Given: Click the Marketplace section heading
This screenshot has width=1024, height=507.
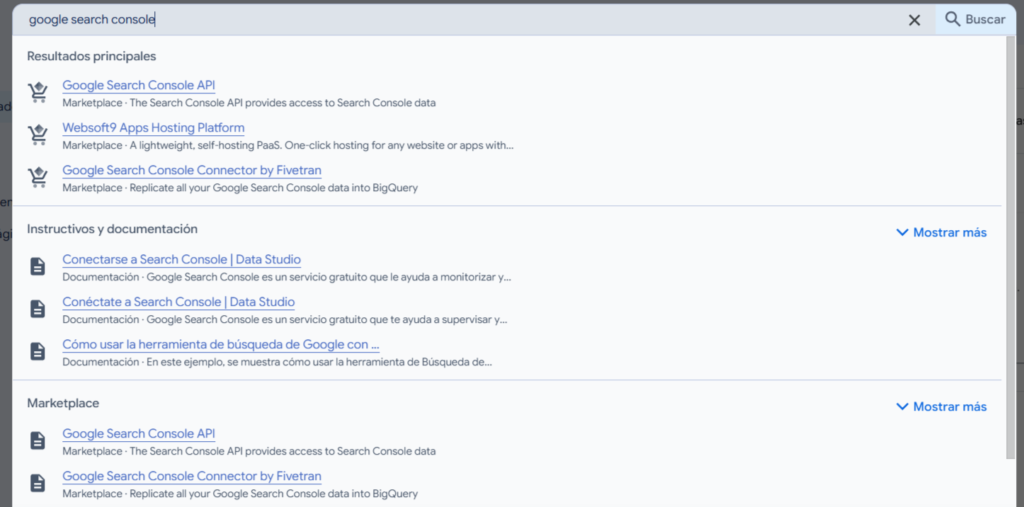Looking at the screenshot, I should pos(63,404).
